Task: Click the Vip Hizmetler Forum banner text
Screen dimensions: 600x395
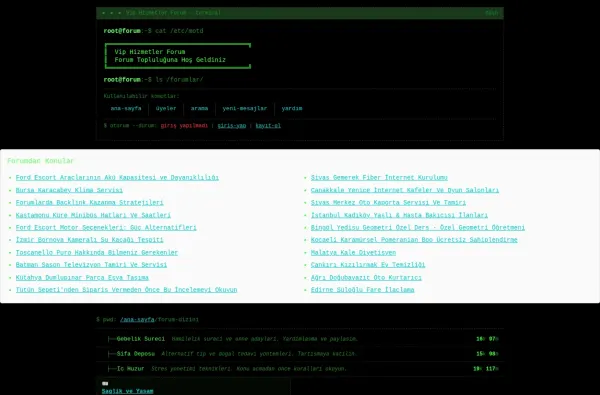Action: (150, 52)
